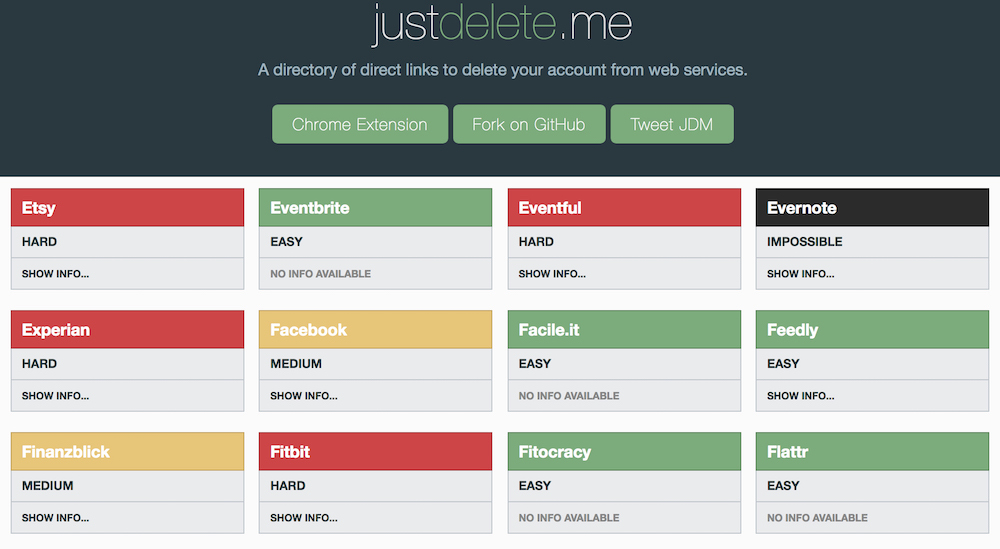Open the Facebook deletion link
Screen dimensions: 1000x549
pyautogui.click(x=309, y=330)
